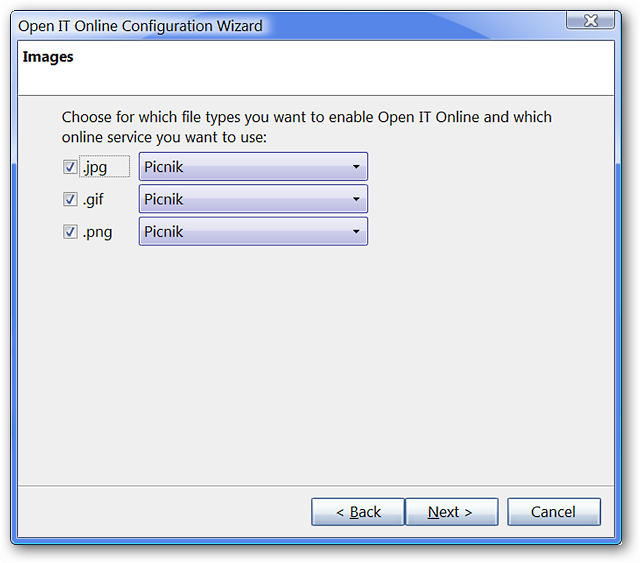Click the .gif label text
640x563 pixels.
93,199
